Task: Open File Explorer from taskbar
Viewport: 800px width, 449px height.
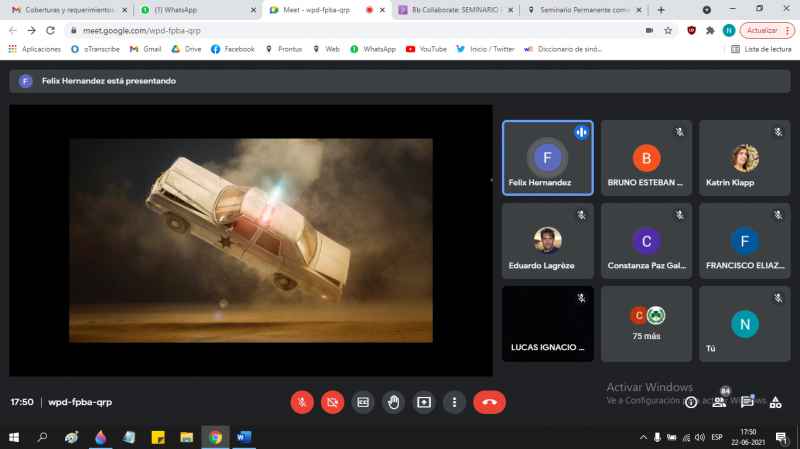Action: pyautogui.click(x=186, y=437)
